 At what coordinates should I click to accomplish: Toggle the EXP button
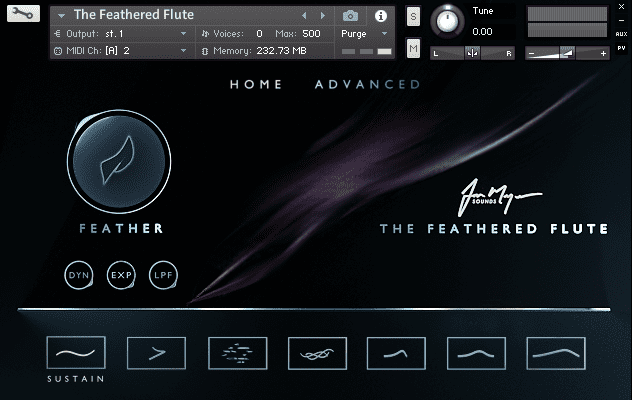point(120,275)
